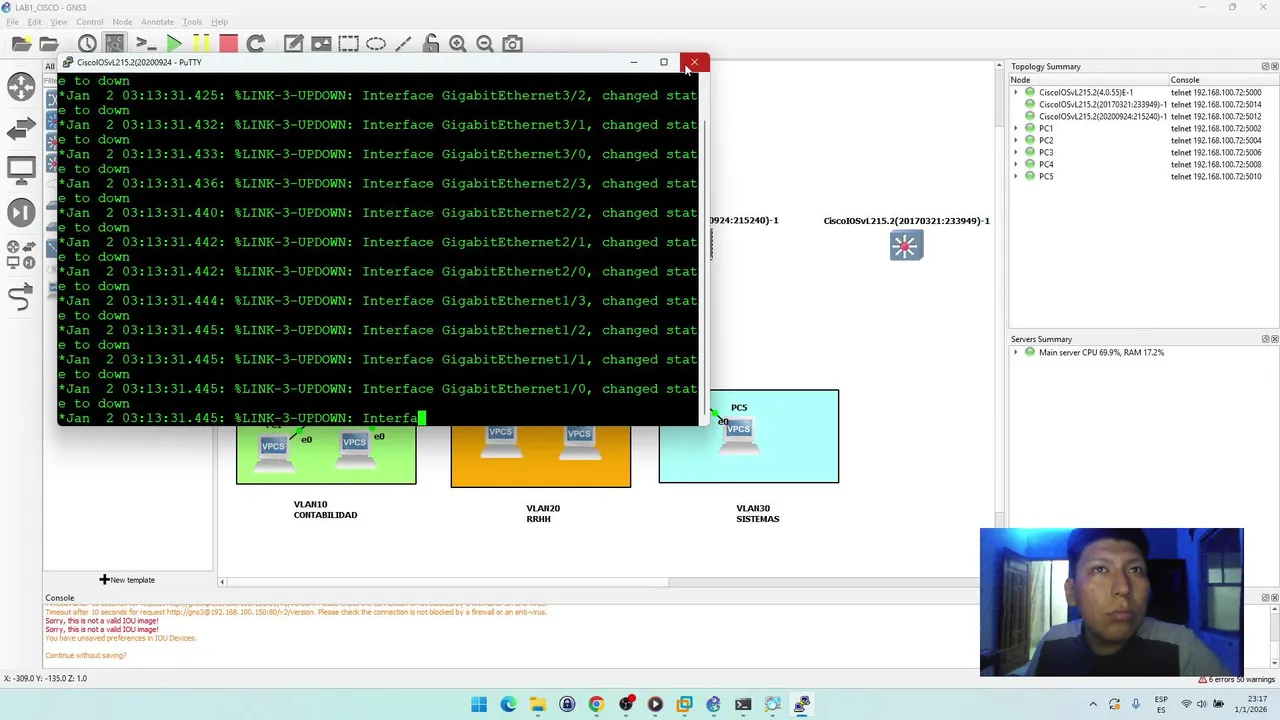
Task: Click the Zoom out magnifier icon
Action: click(x=485, y=44)
